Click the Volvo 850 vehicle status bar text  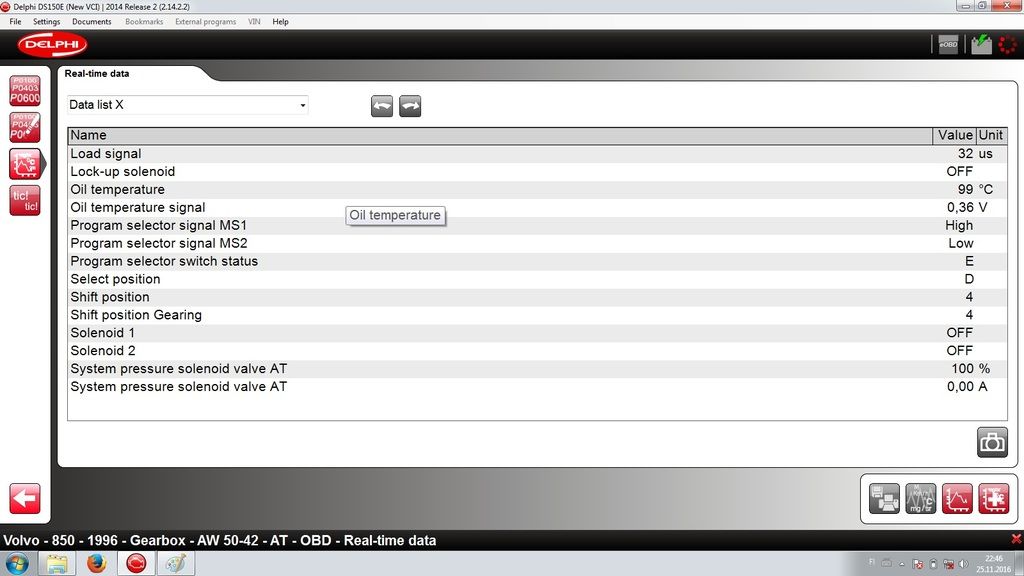click(219, 541)
